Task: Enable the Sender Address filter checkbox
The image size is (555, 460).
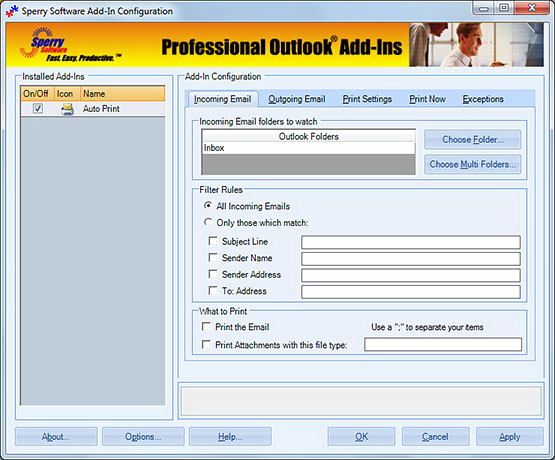Action: (213, 274)
